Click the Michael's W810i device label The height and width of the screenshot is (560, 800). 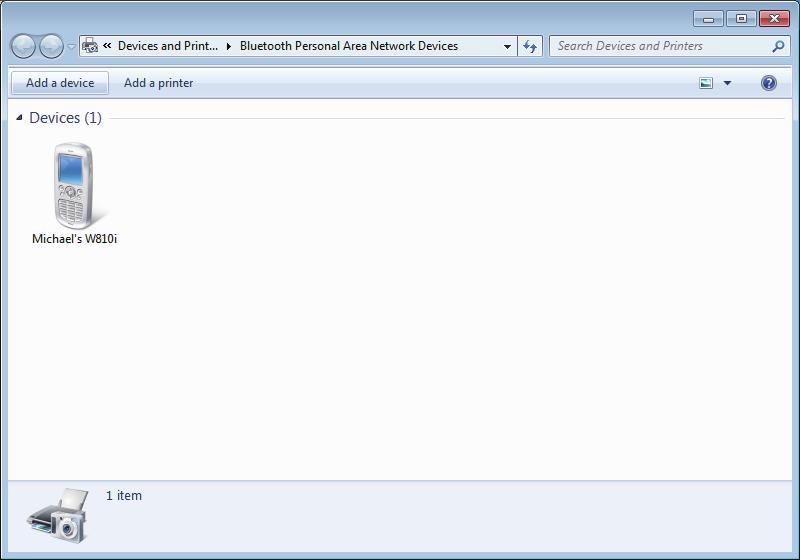[74, 239]
